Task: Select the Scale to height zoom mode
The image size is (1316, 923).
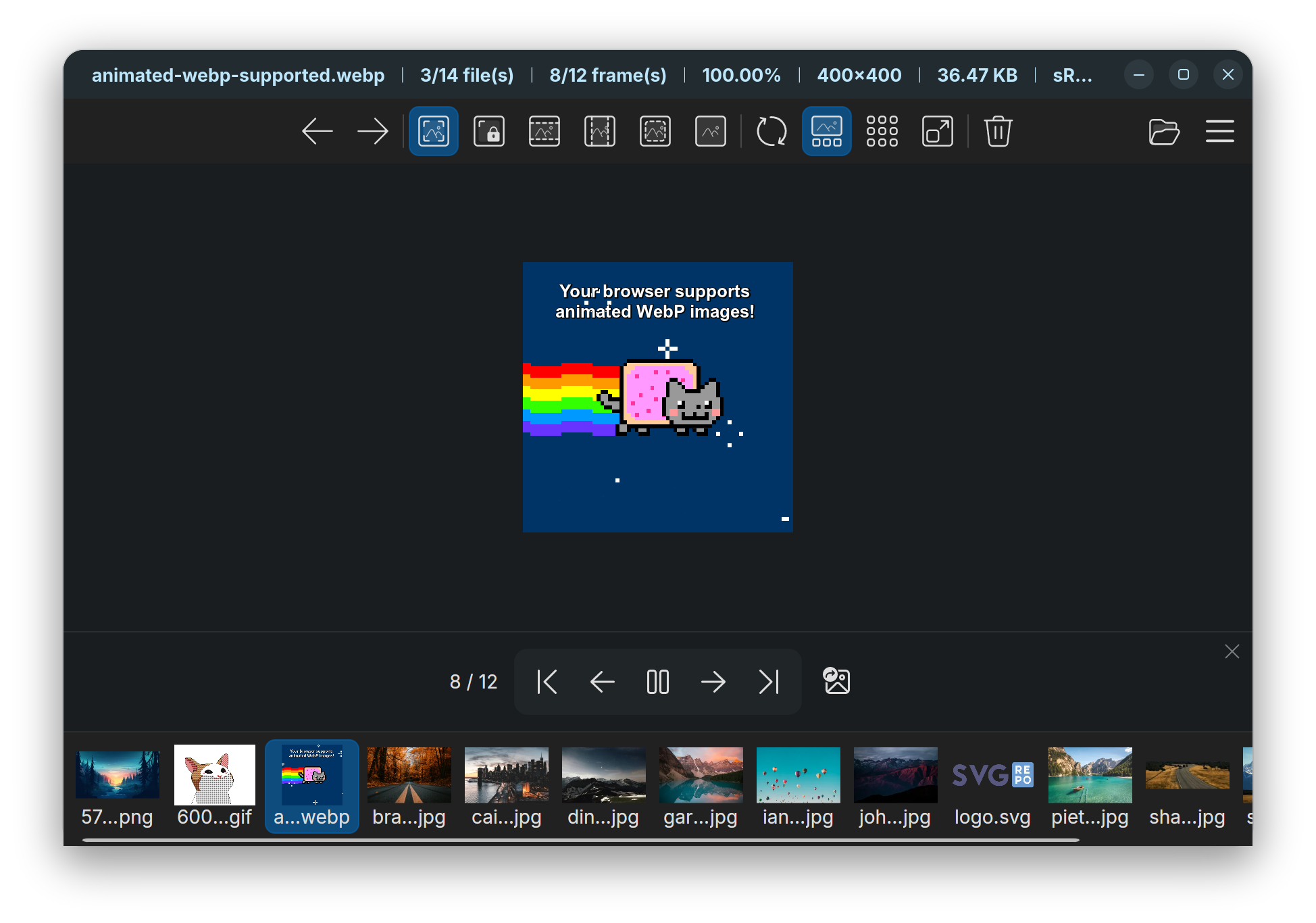Action: [x=600, y=131]
